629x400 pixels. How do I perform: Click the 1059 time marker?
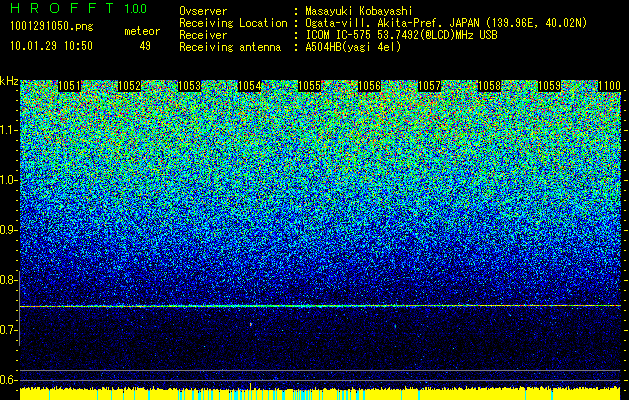pyautogui.click(x=549, y=86)
